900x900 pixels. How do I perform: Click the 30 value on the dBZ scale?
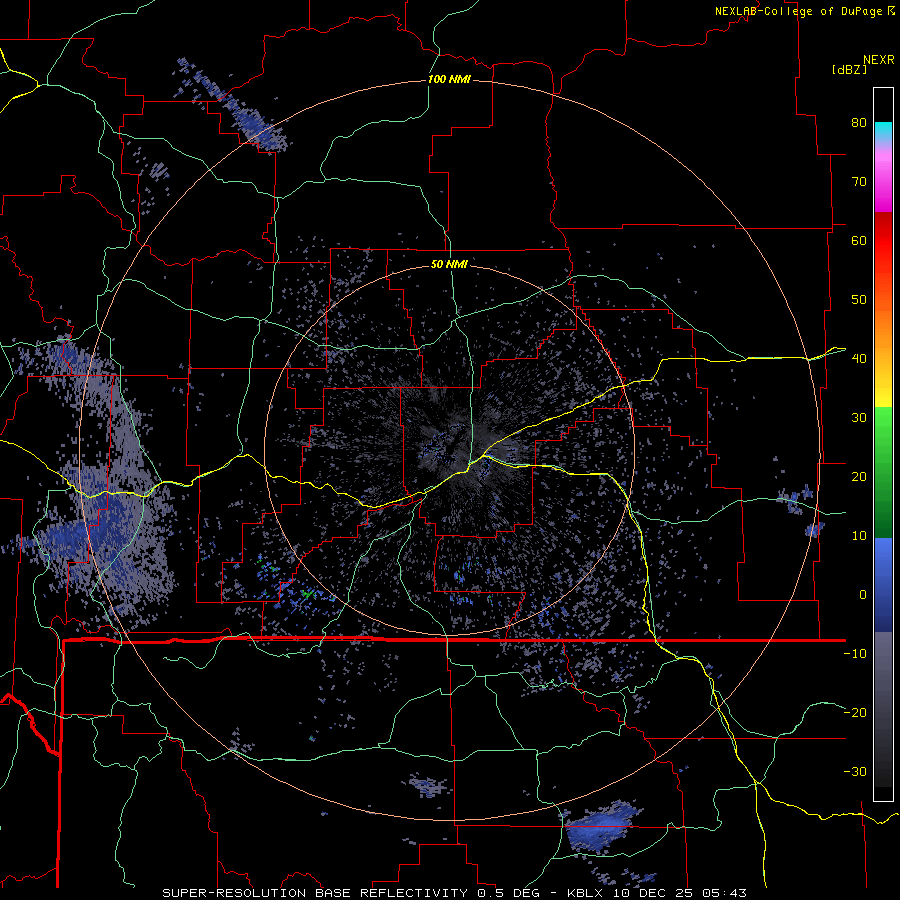click(x=859, y=418)
